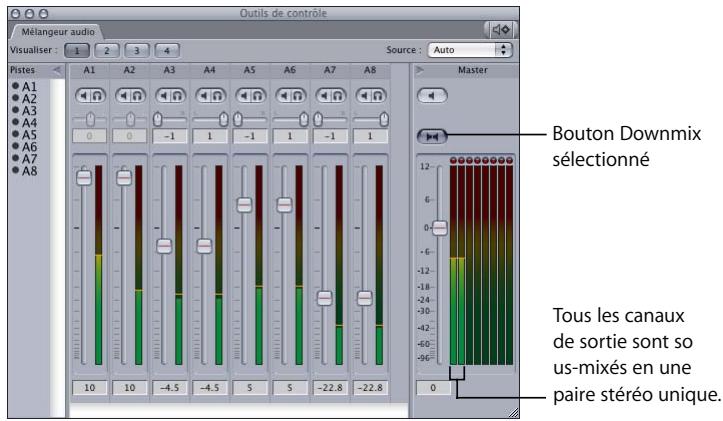
Task: Toggle visibility dot for track A2
Action: [x=15, y=98]
